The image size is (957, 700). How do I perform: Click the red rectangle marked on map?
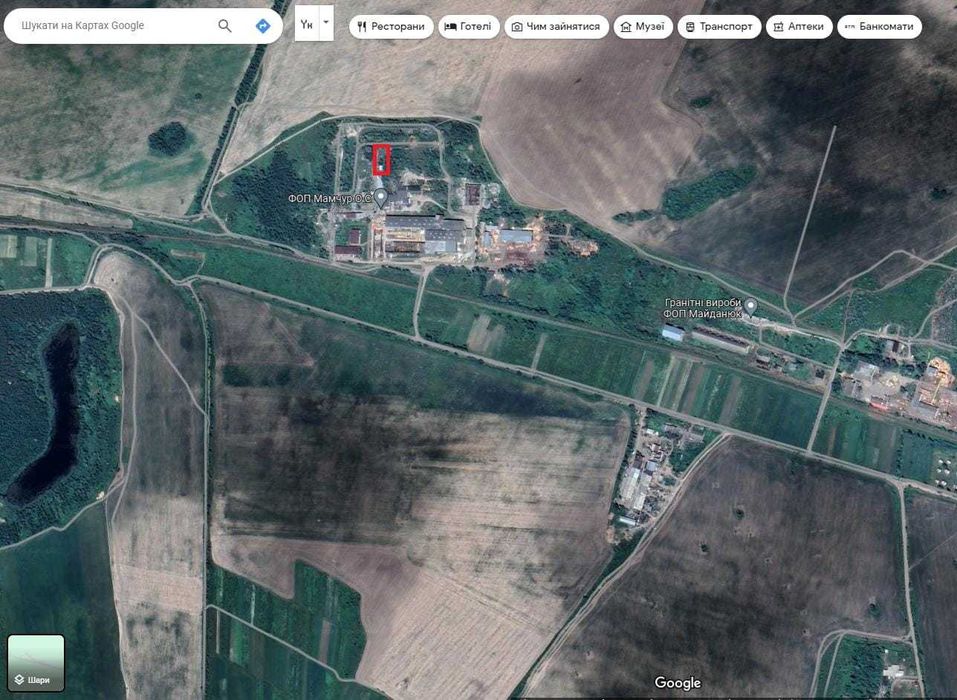point(381,160)
